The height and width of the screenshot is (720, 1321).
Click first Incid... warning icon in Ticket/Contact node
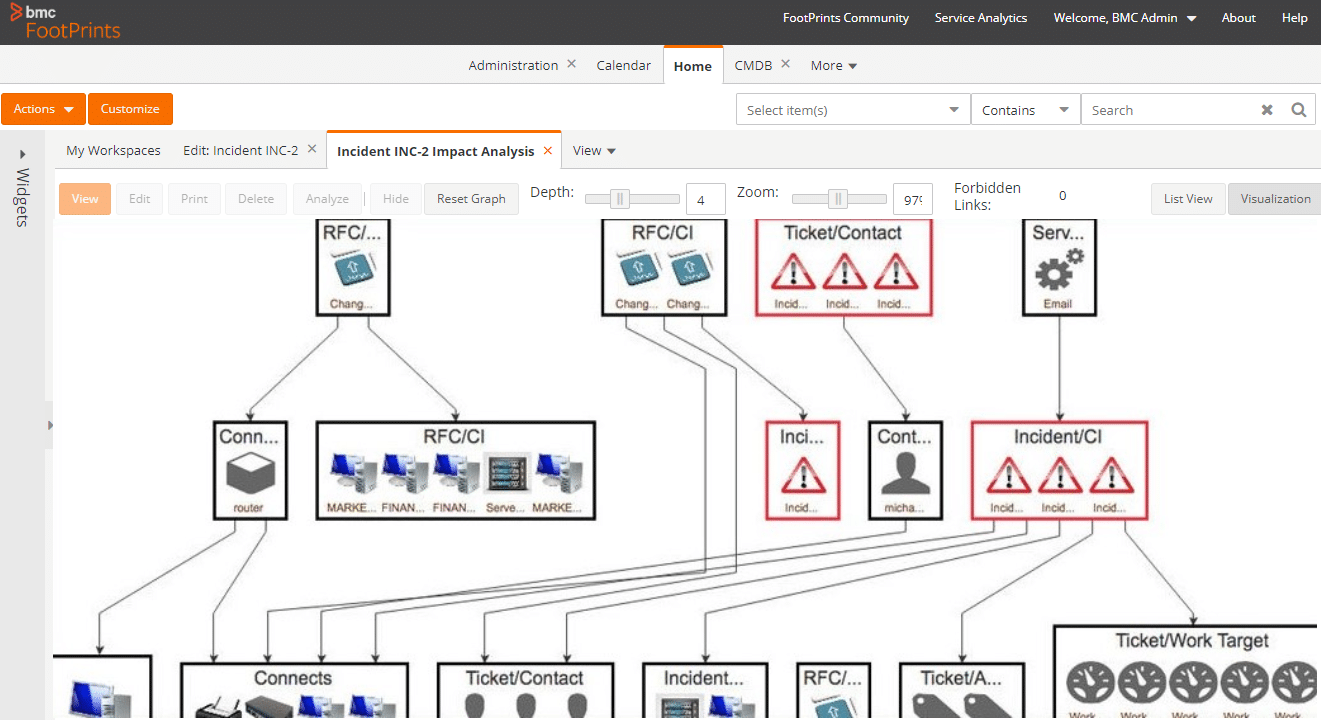[792, 271]
